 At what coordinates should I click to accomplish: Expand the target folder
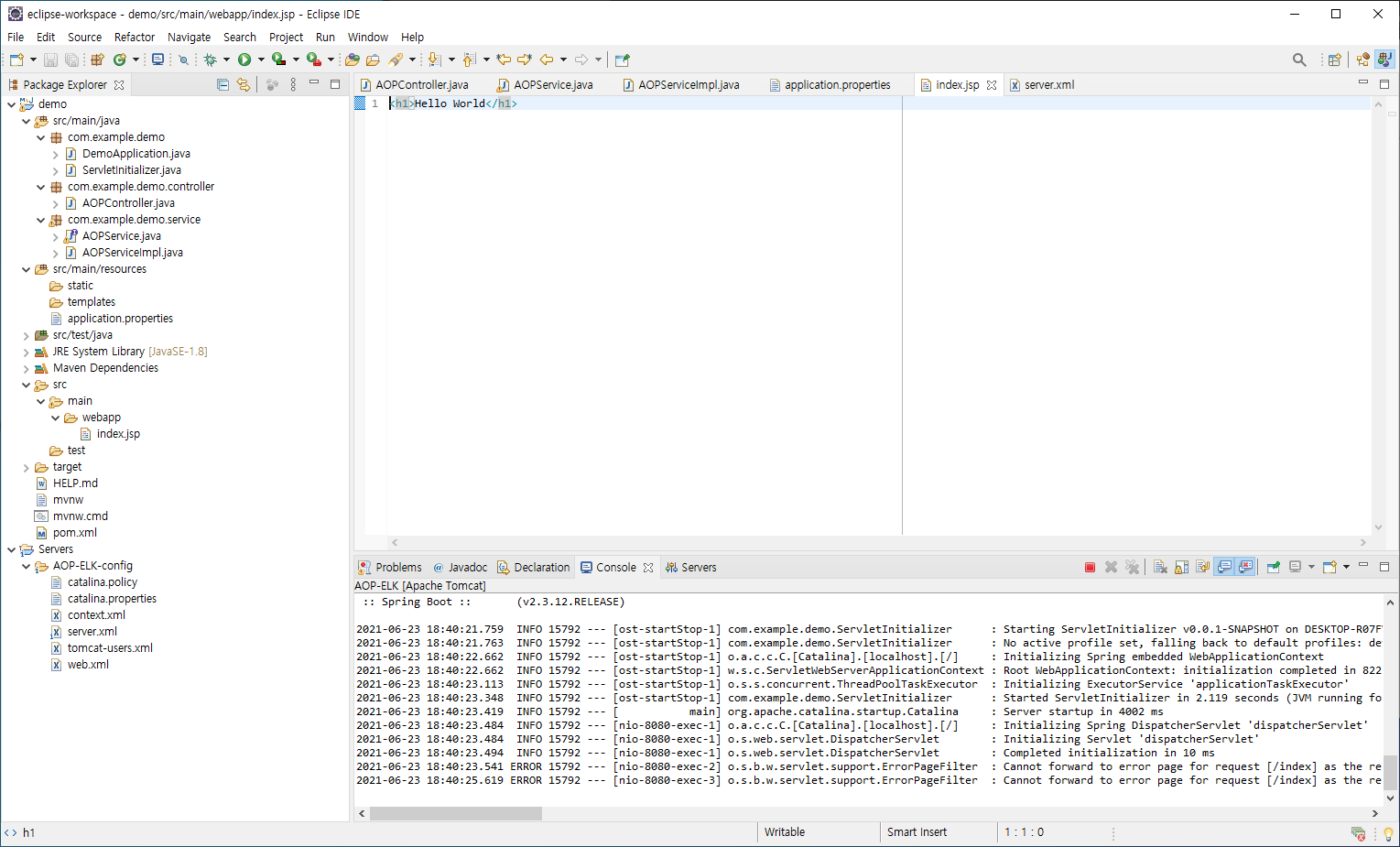coord(26,466)
